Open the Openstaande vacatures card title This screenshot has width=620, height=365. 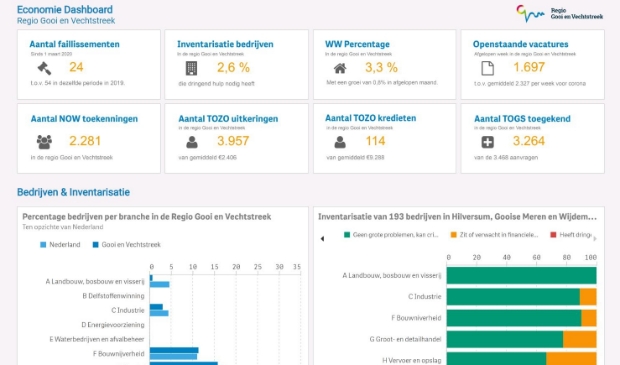click(x=520, y=44)
